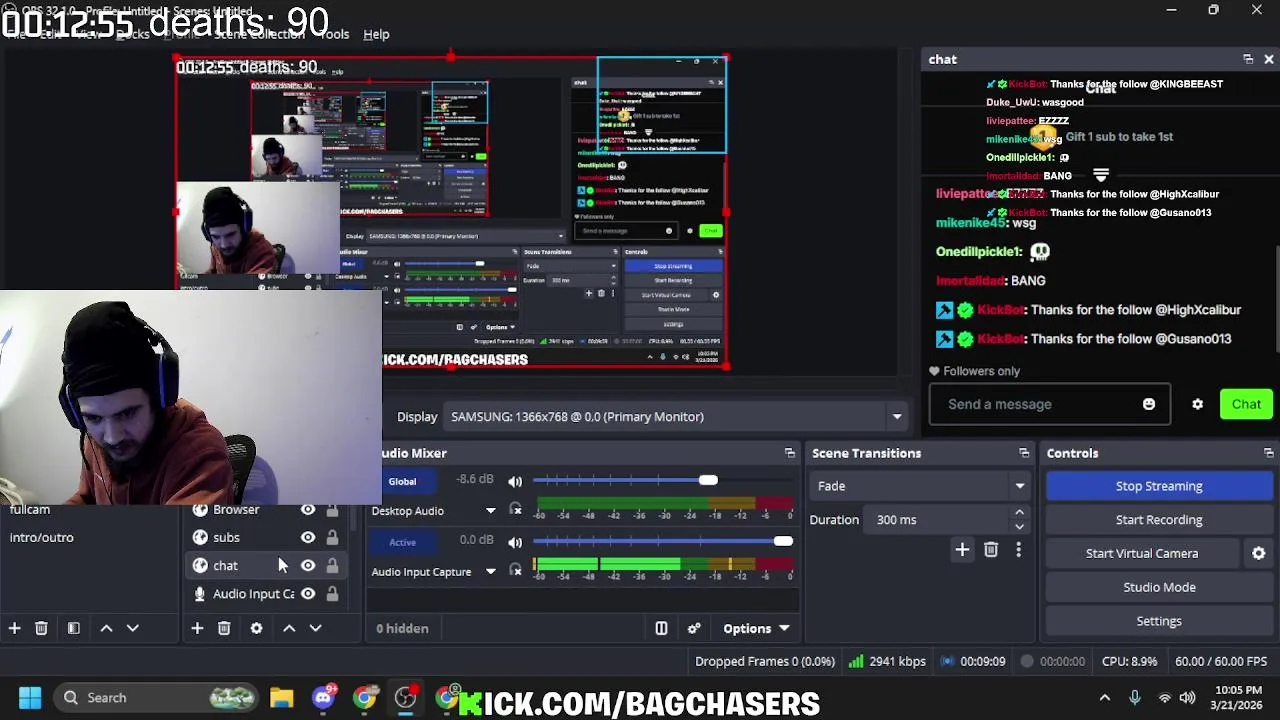The image size is (1280, 720).
Task: Toggle the lock on Audio Input Capture source
Action: pyautogui.click(x=332, y=594)
